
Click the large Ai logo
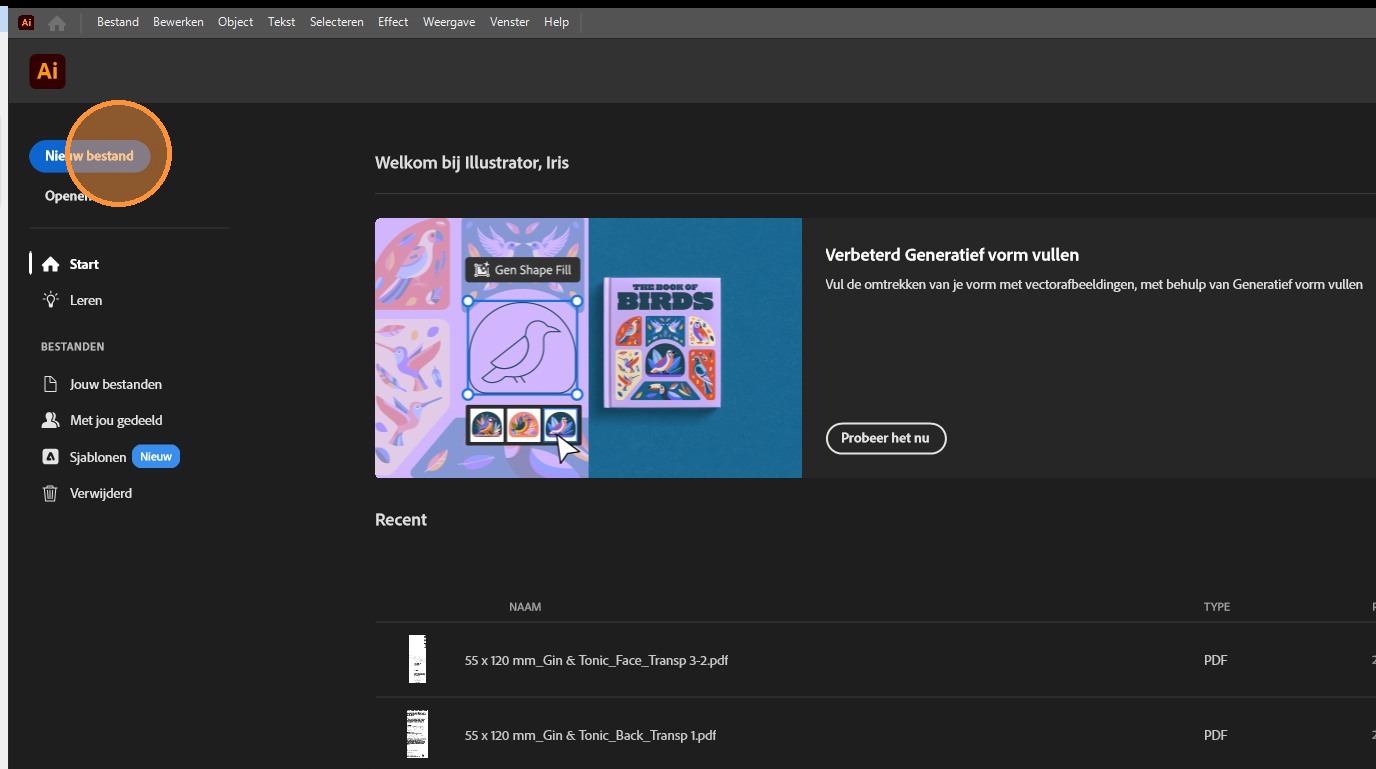(x=47, y=71)
